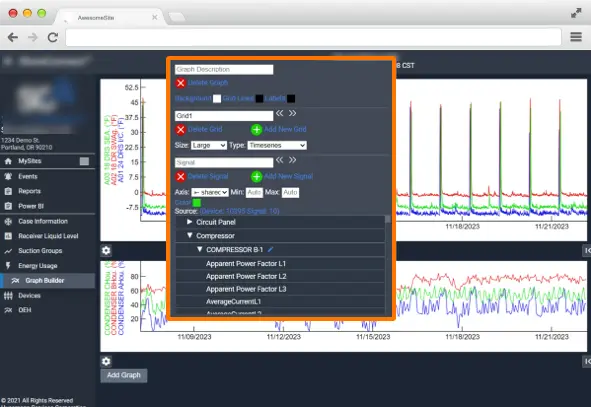Click the Signal name input field
Screen dimensions: 591x407
224,162
